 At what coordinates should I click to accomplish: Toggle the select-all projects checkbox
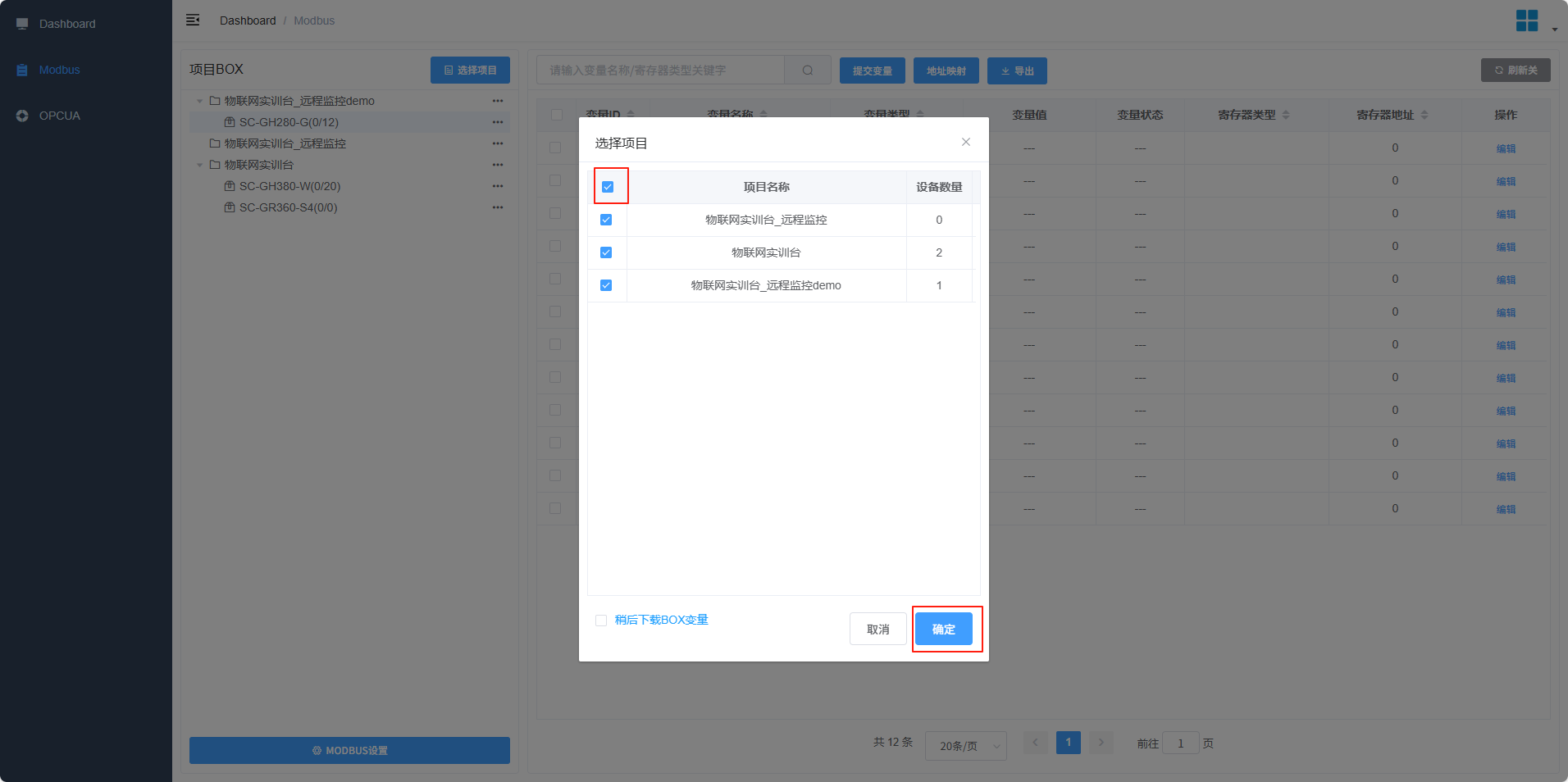[608, 187]
